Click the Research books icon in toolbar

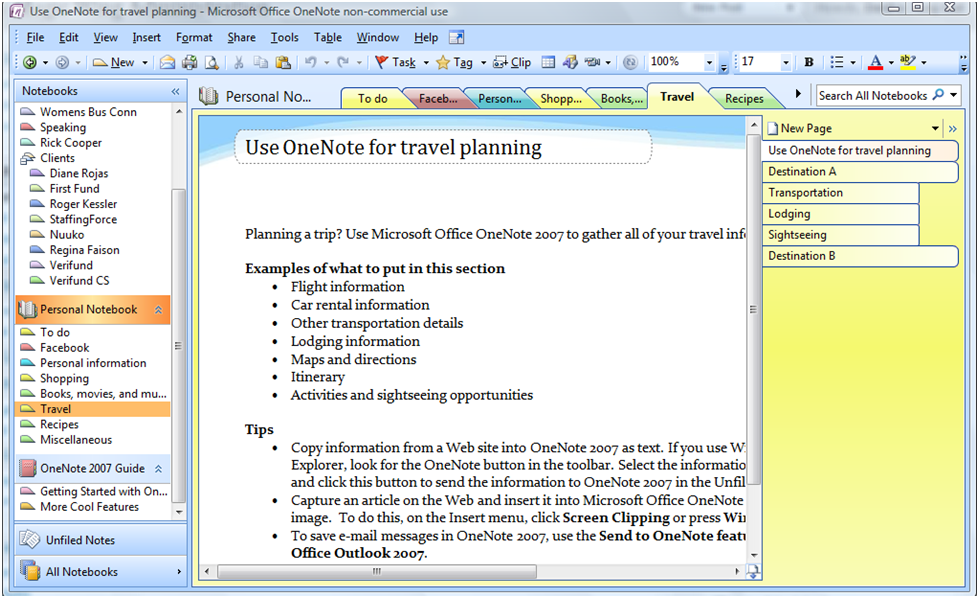click(x=569, y=62)
